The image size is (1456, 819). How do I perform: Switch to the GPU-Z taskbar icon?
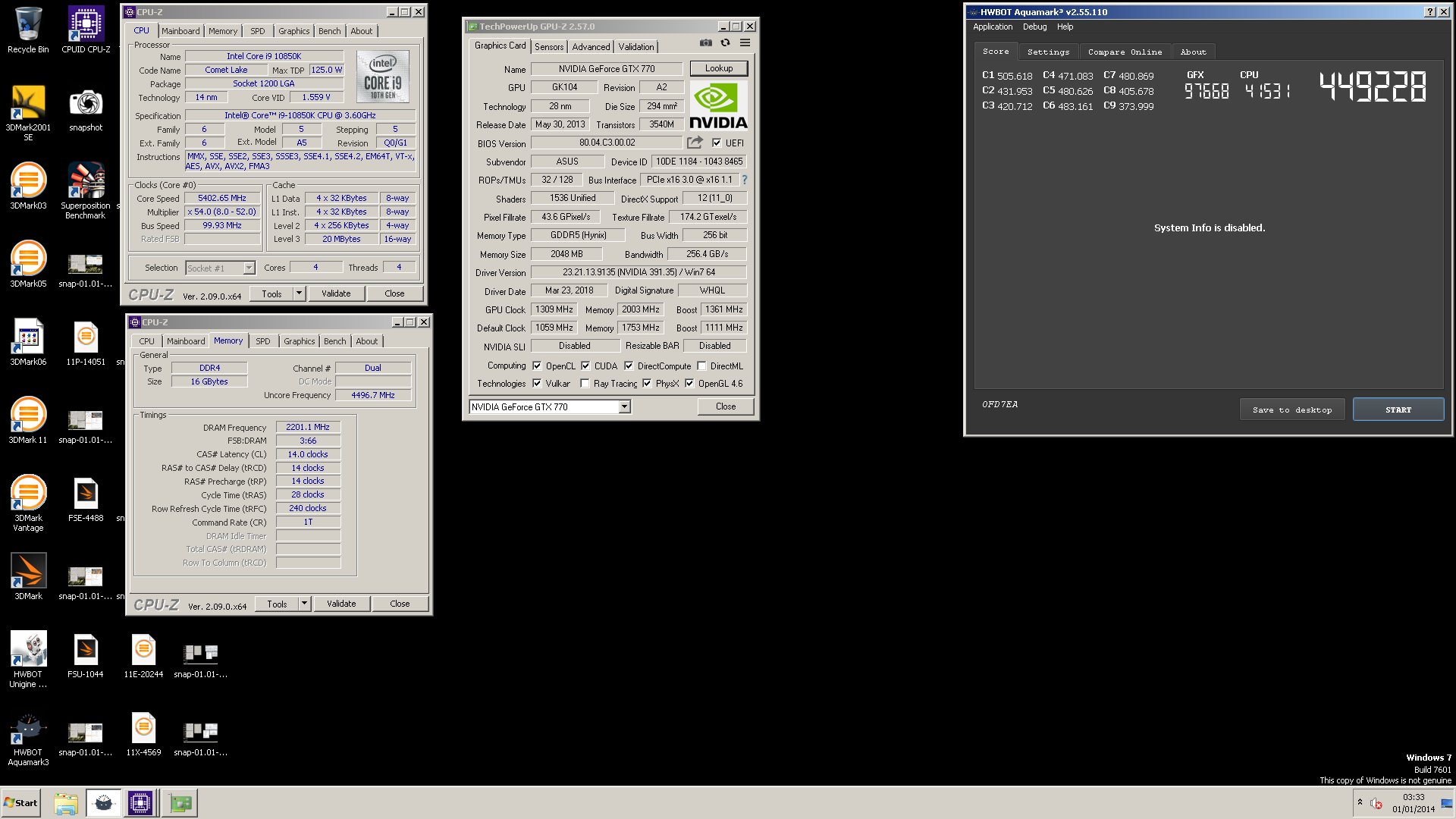[x=180, y=803]
